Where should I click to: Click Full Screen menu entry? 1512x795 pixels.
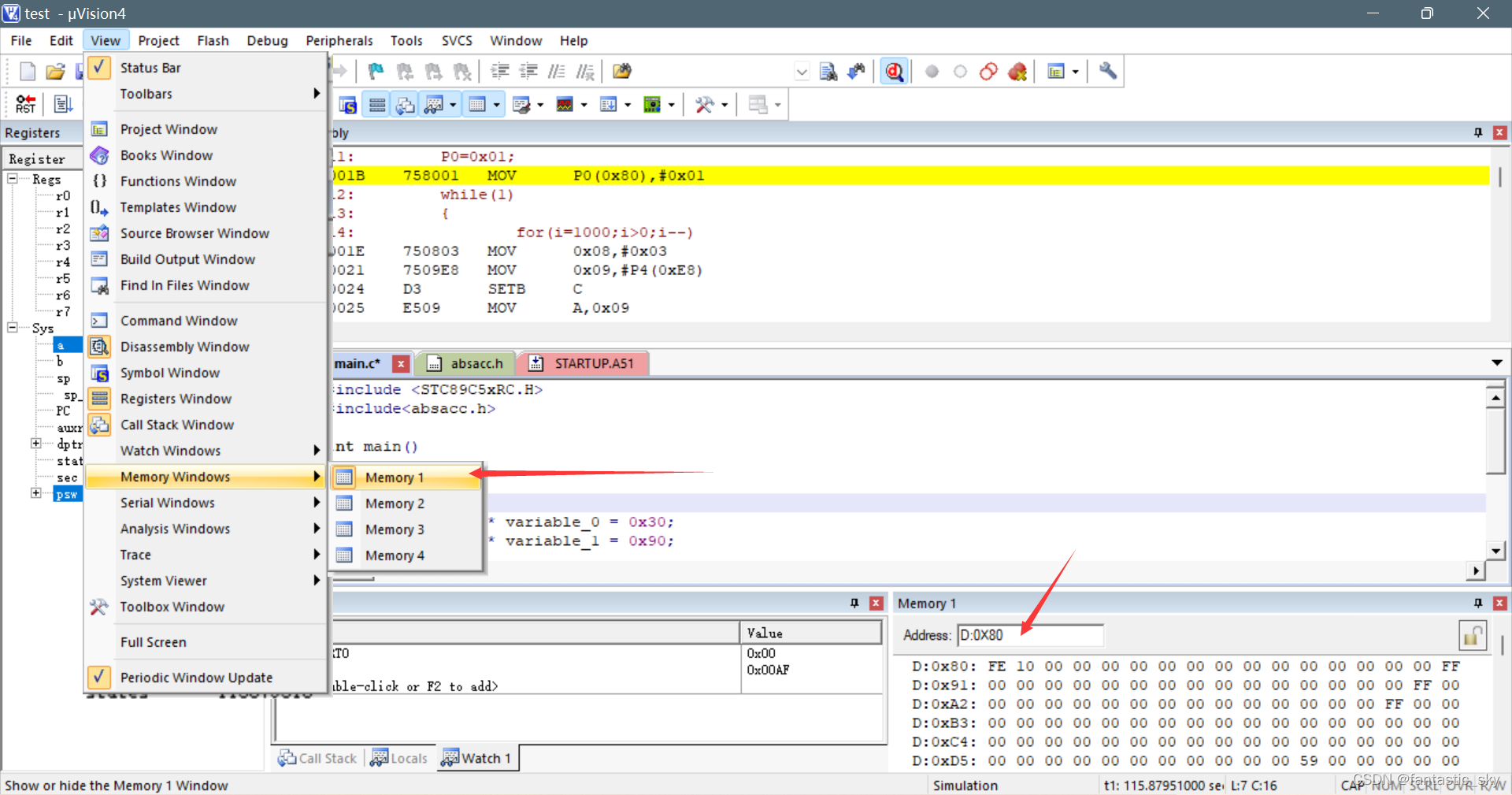(206, 642)
